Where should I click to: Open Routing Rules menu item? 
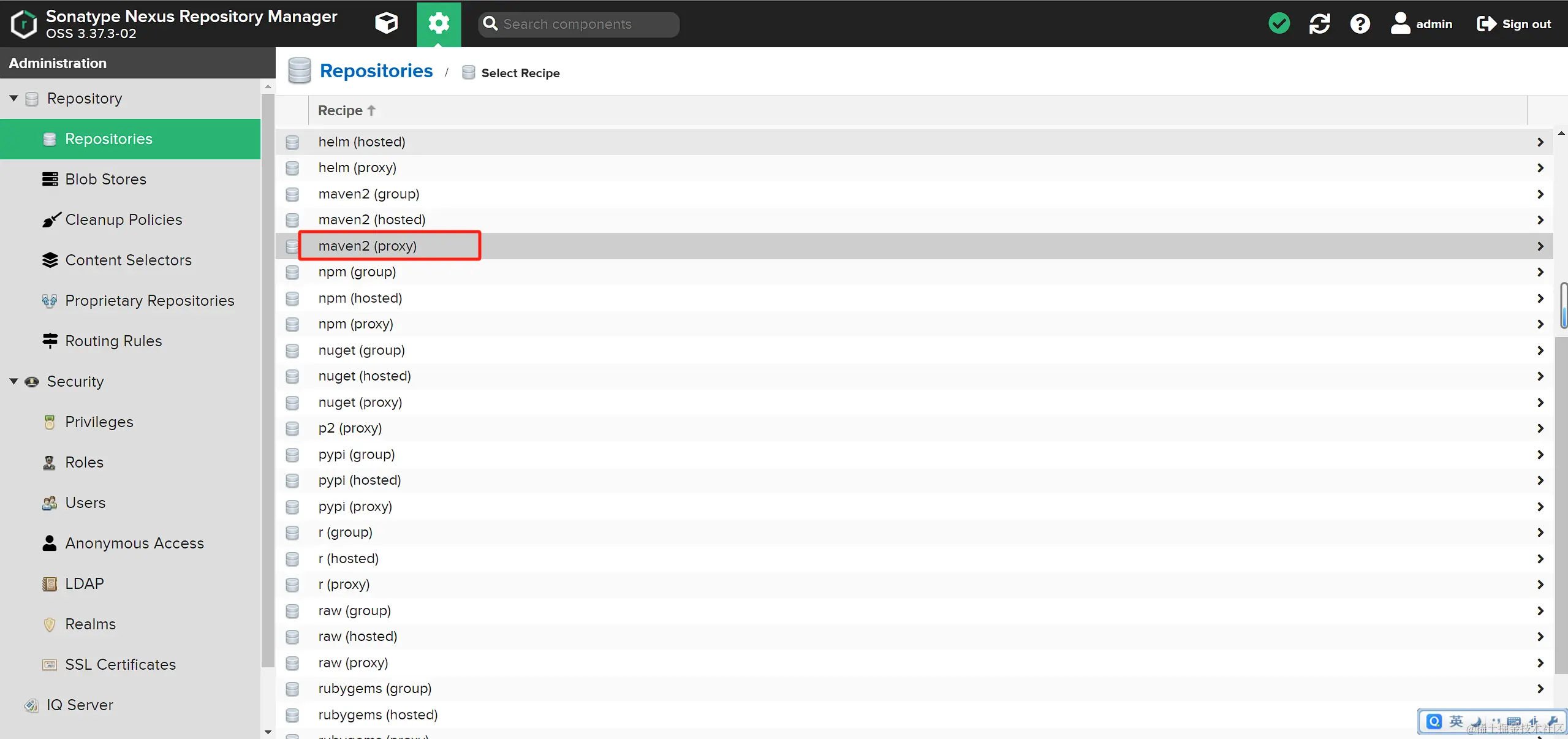coord(113,341)
